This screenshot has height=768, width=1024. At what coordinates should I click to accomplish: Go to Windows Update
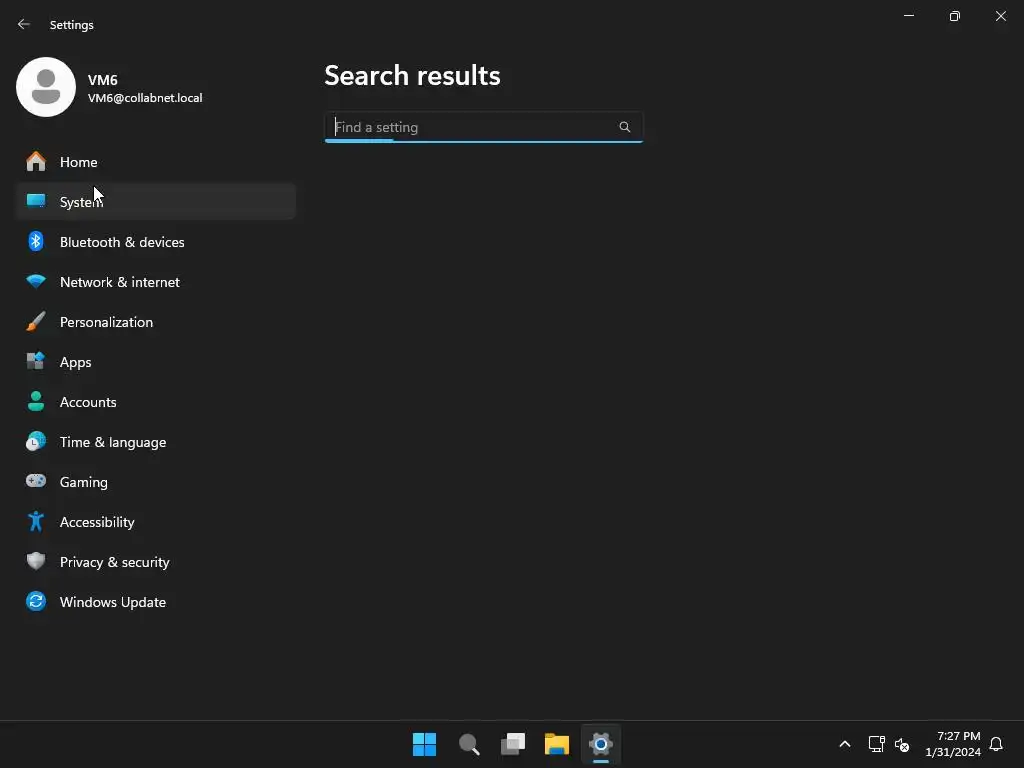click(155, 601)
